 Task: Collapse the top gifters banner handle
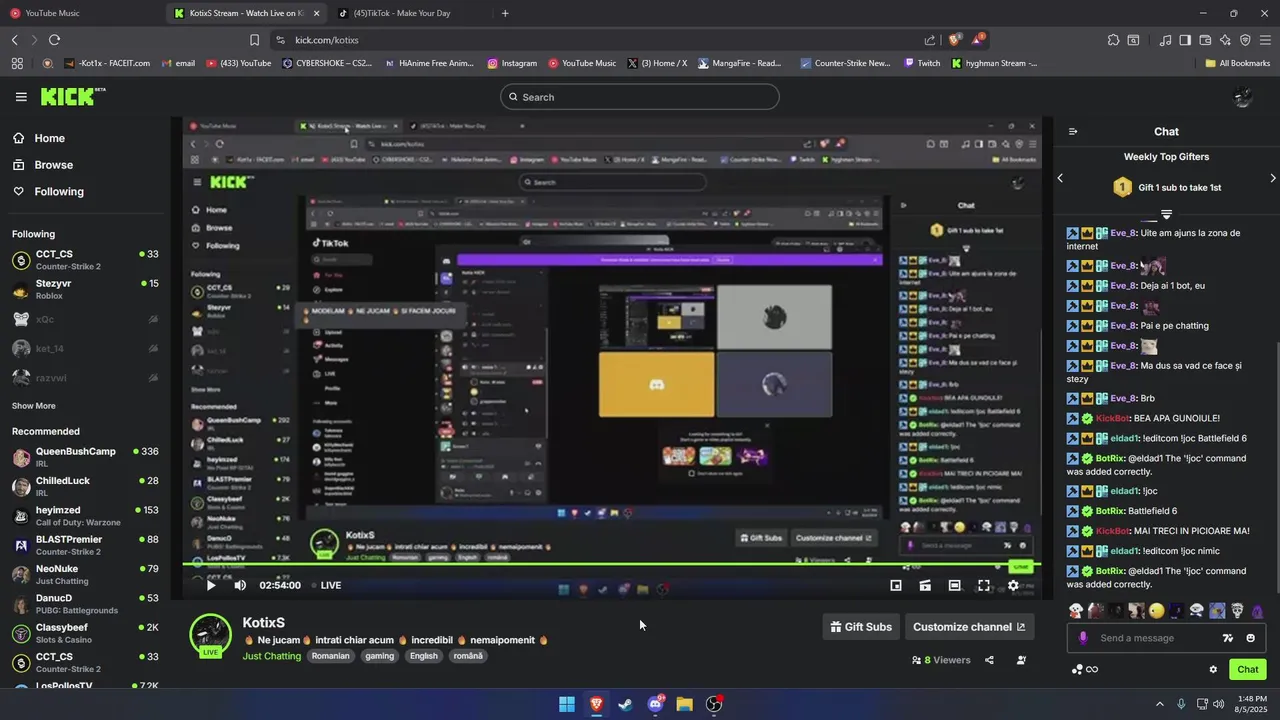coord(1166,215)
